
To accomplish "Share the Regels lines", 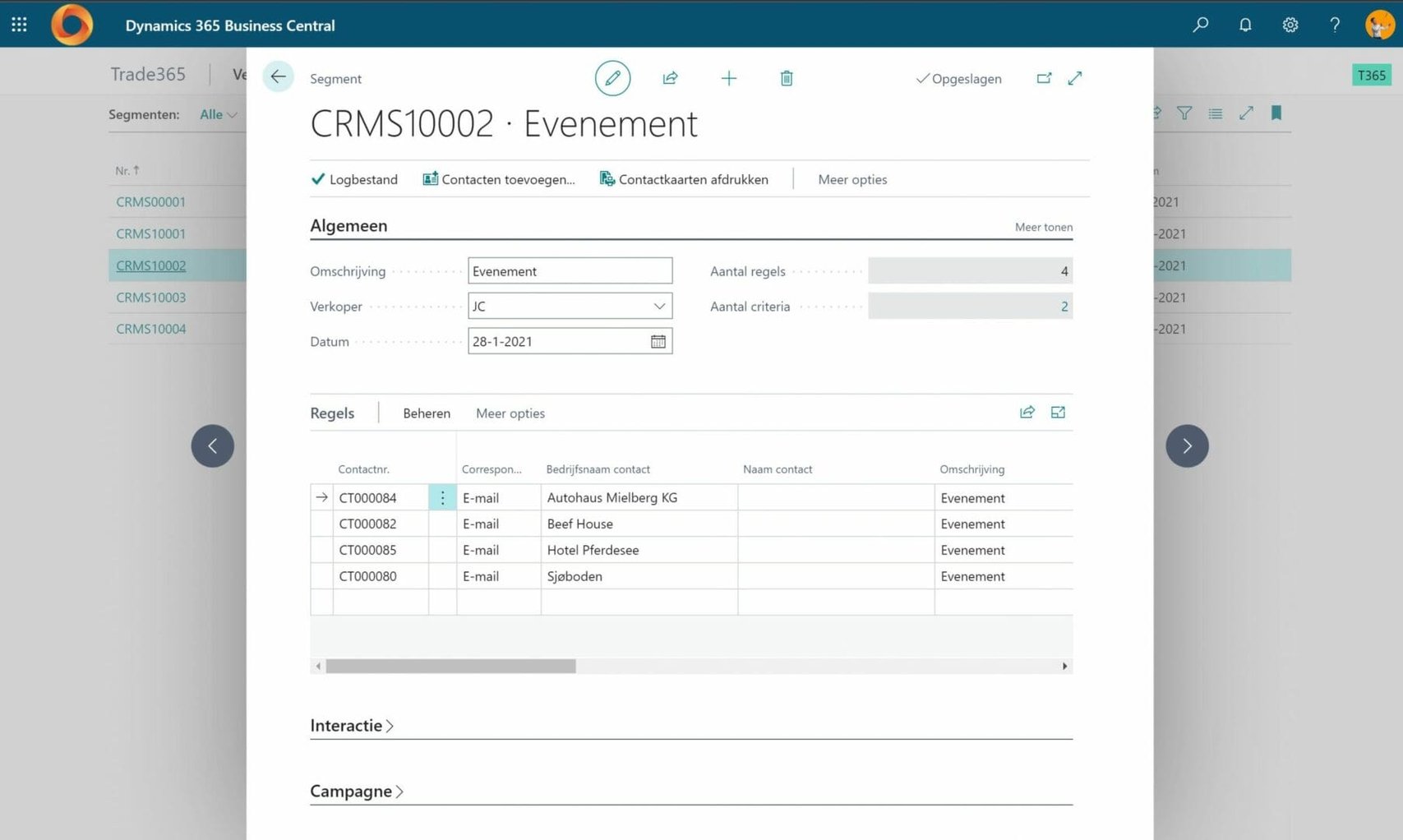I will [1027, 412].
